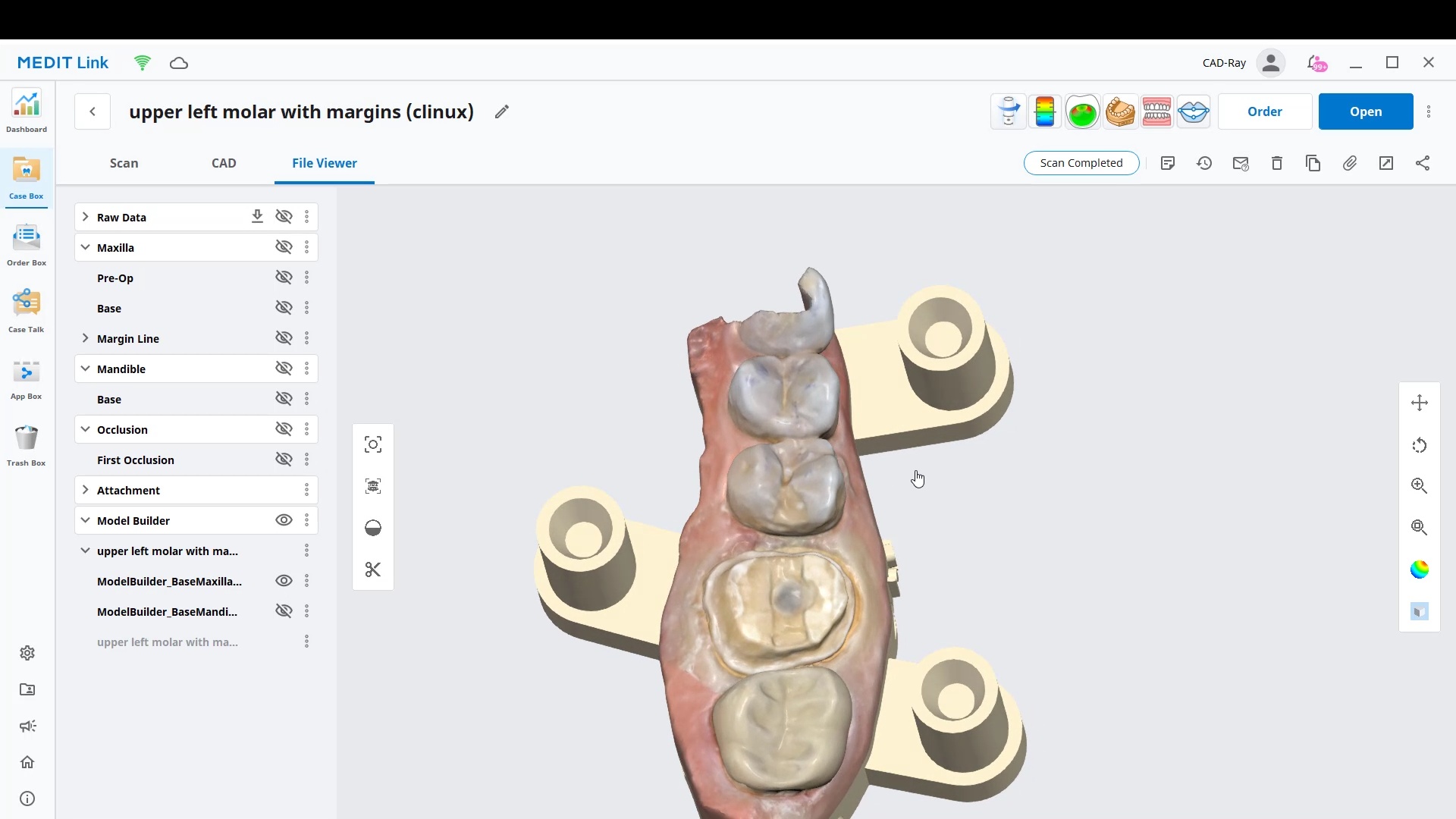Click the attach file paperclip icon
The width and height of the screenshot is (1456, 819).
pos(1350,163)
